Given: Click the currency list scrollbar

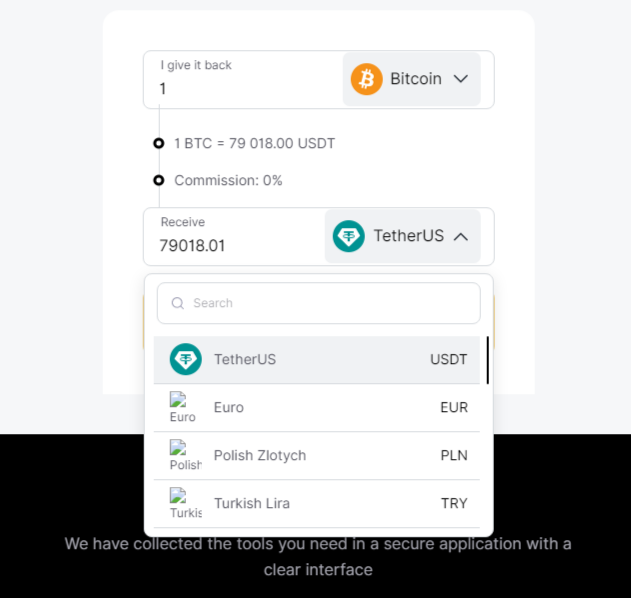Looking at the screenshot, I should pyautogui.click(x=488, y=360).
